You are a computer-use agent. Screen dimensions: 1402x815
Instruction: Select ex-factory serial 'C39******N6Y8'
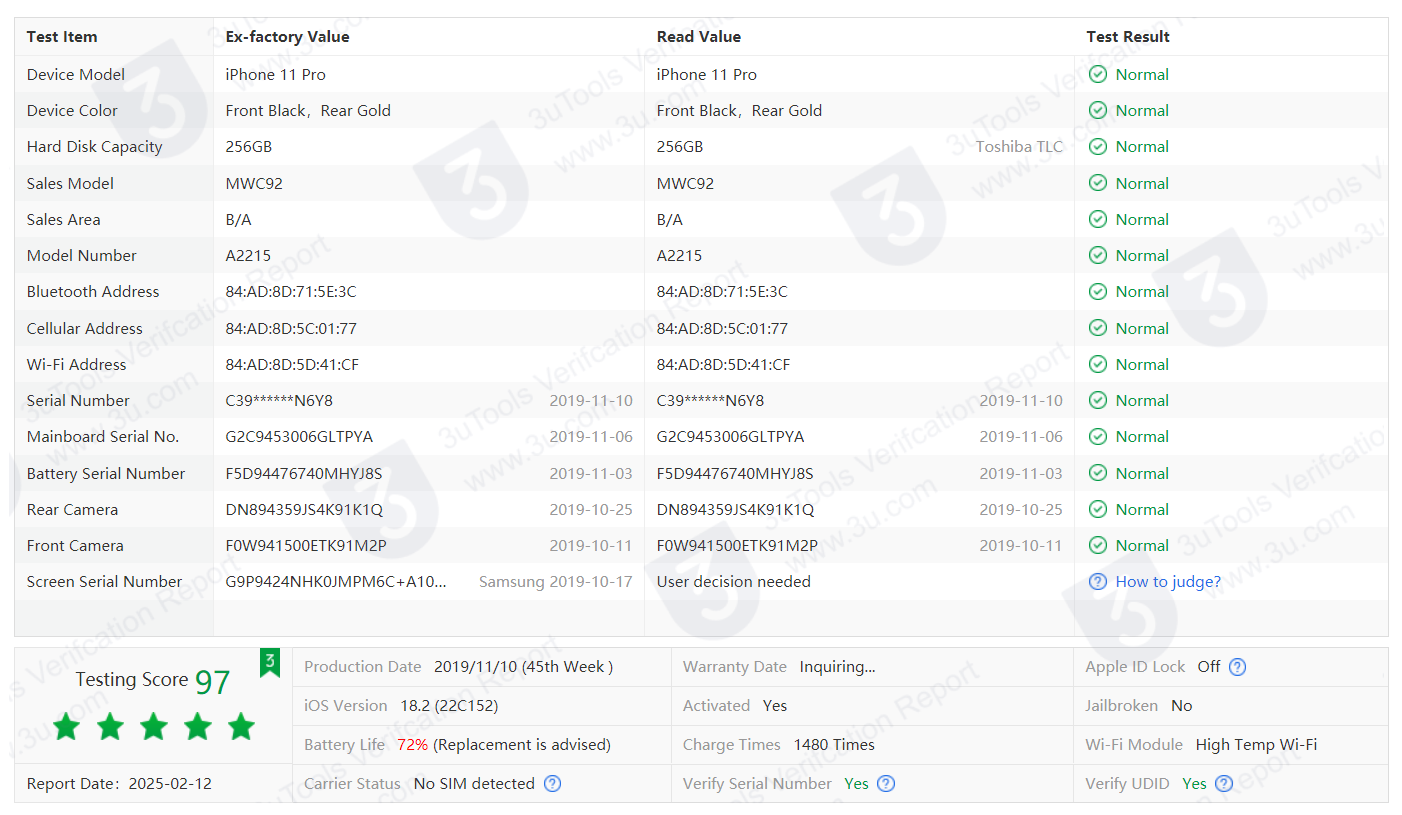coord(279,401)
